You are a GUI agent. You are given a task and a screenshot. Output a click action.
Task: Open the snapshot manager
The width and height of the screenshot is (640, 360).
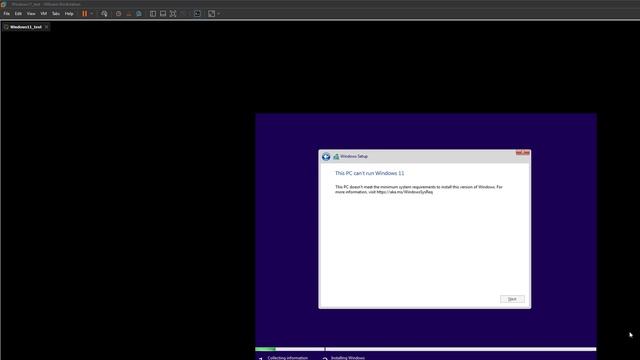tap(139, 13)
